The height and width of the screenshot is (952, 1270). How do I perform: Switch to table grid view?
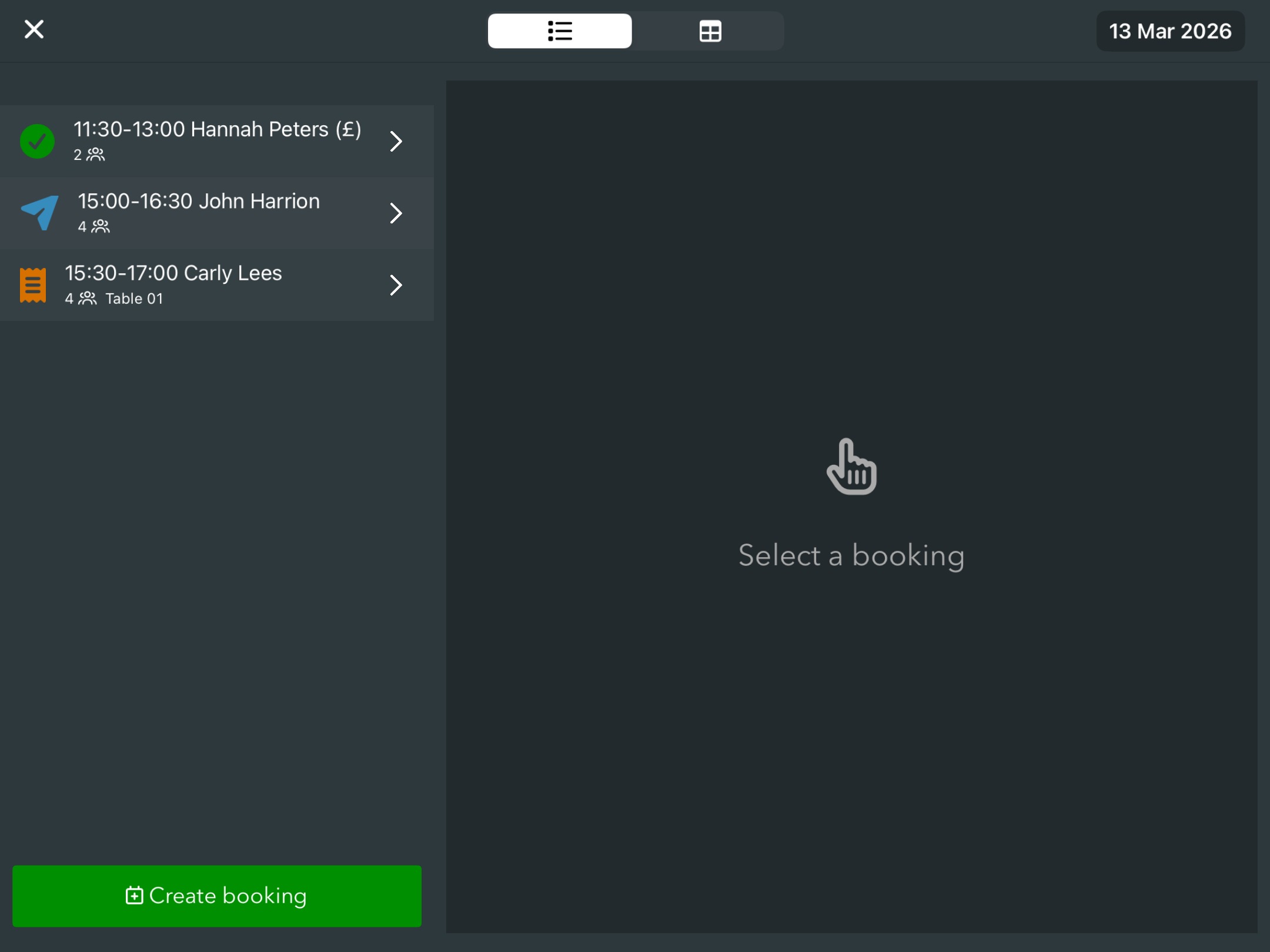coord(710,31)
